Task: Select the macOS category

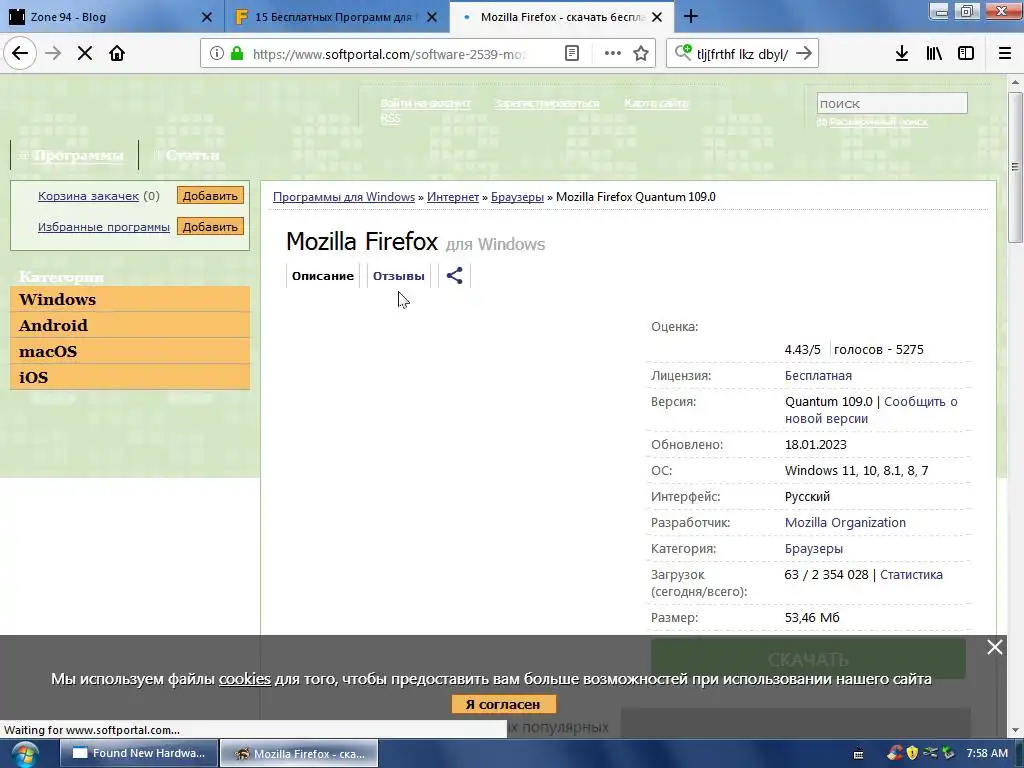Action: (x=130, y=351)
